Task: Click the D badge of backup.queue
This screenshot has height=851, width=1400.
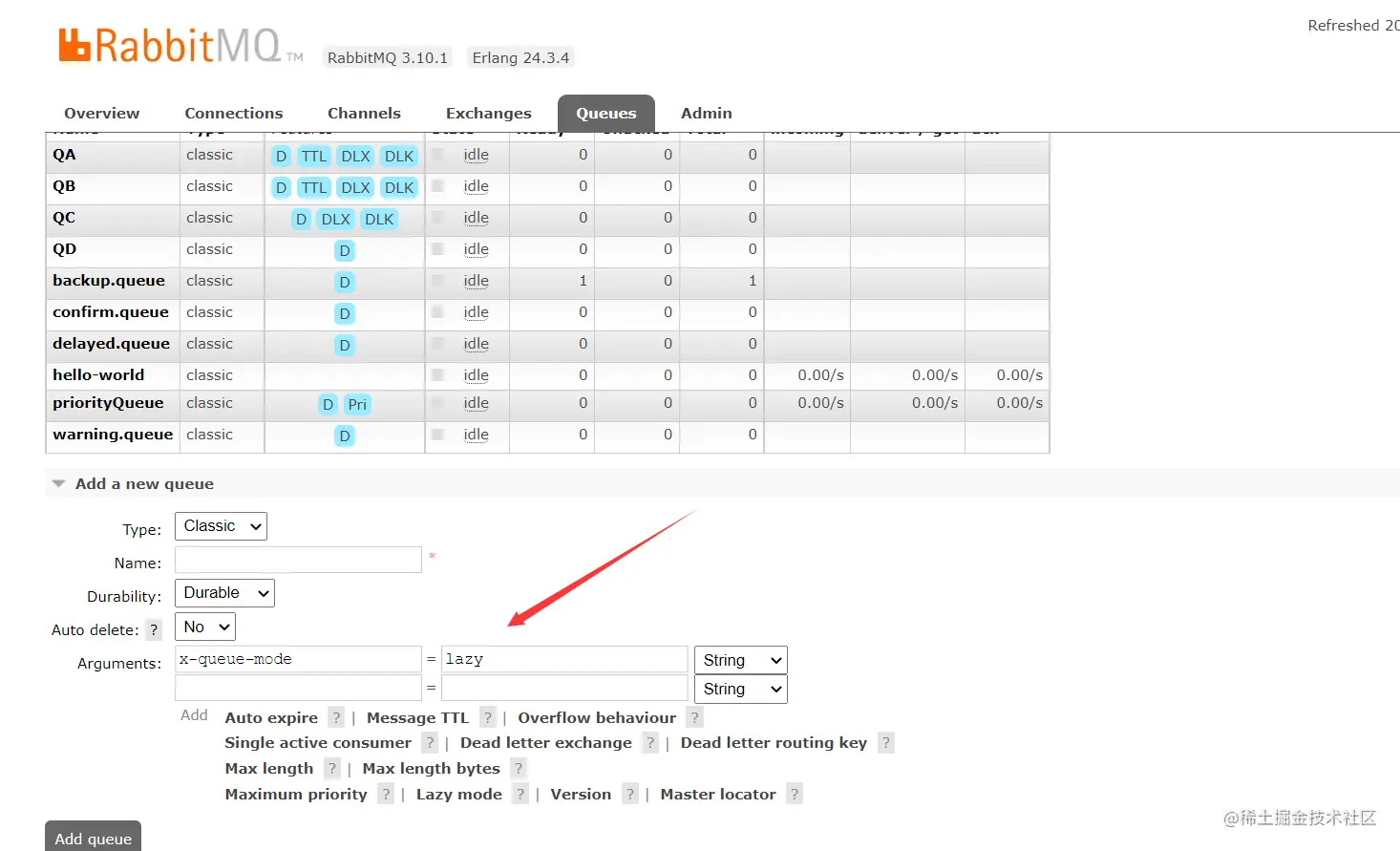Action: click(345, 283)
